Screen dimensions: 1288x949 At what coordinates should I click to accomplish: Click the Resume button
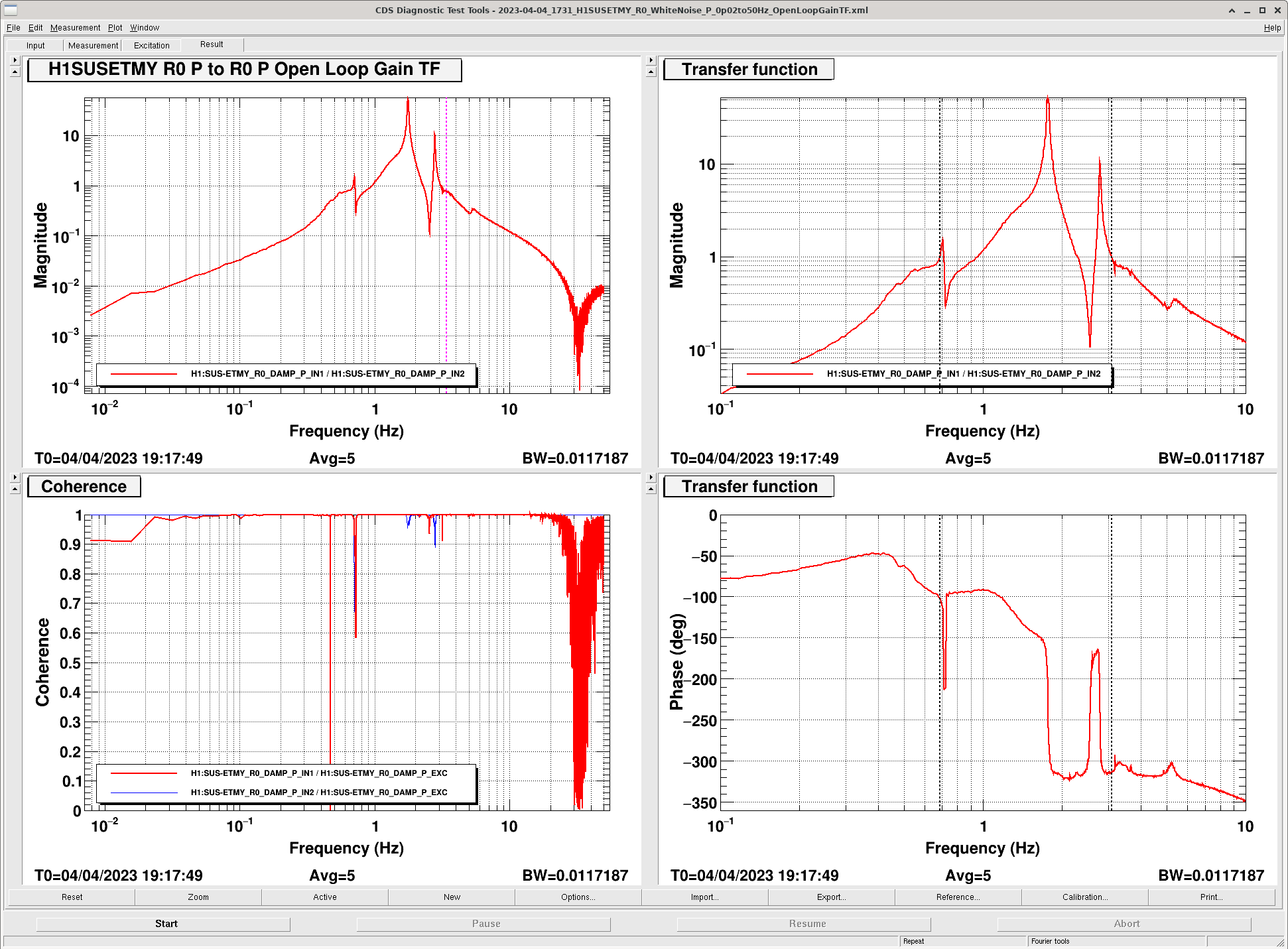[x=804, y=924]
